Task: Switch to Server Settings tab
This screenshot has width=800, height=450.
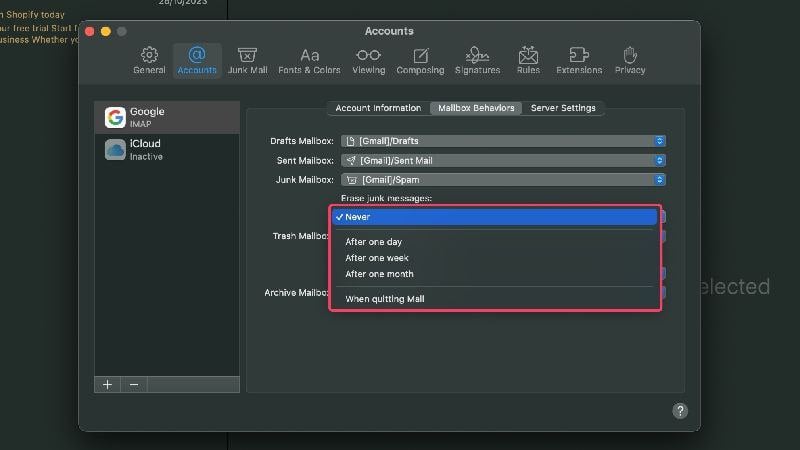Action: point(563,108)
